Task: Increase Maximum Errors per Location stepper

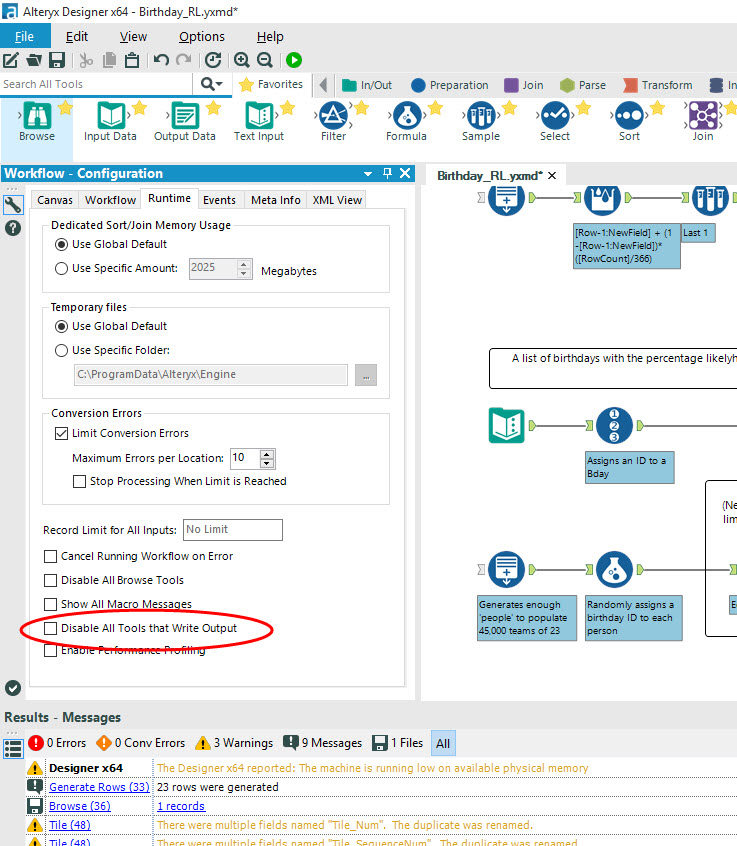Action: tap(267, 454)
